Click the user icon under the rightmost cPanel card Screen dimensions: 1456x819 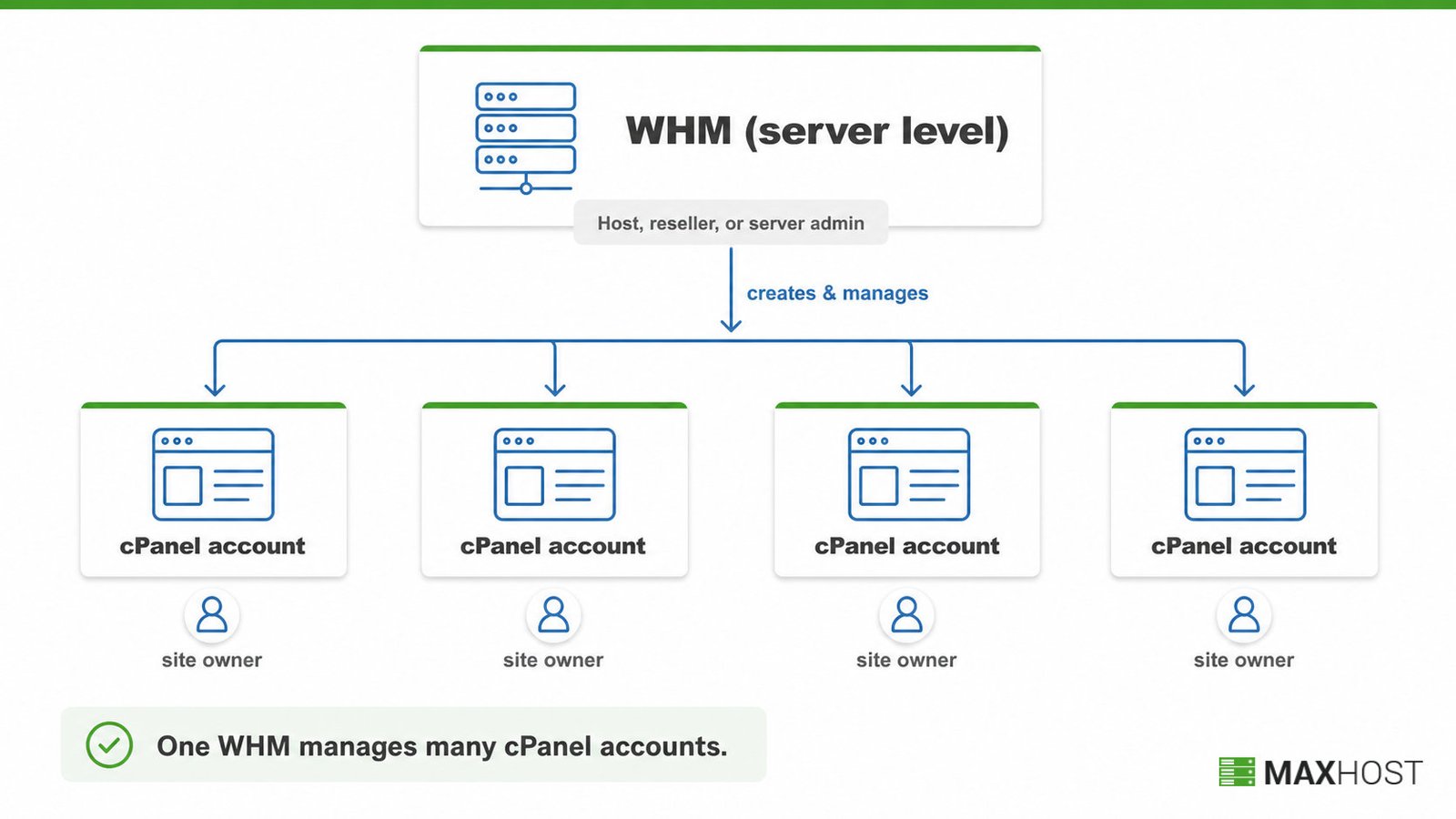[x=1244, y=615]
